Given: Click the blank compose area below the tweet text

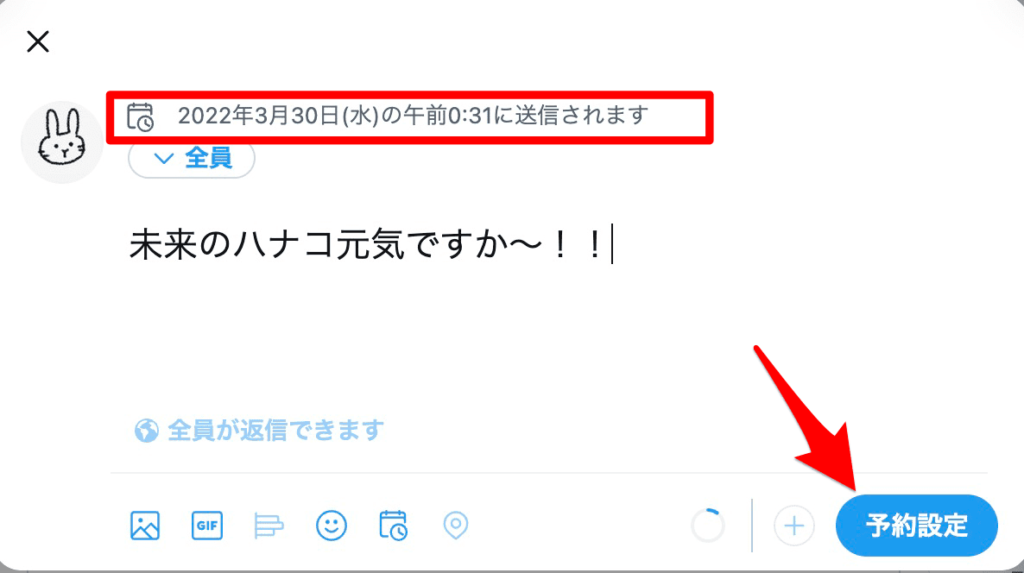Looking at the screenshot, I should (x=549, y=333).
